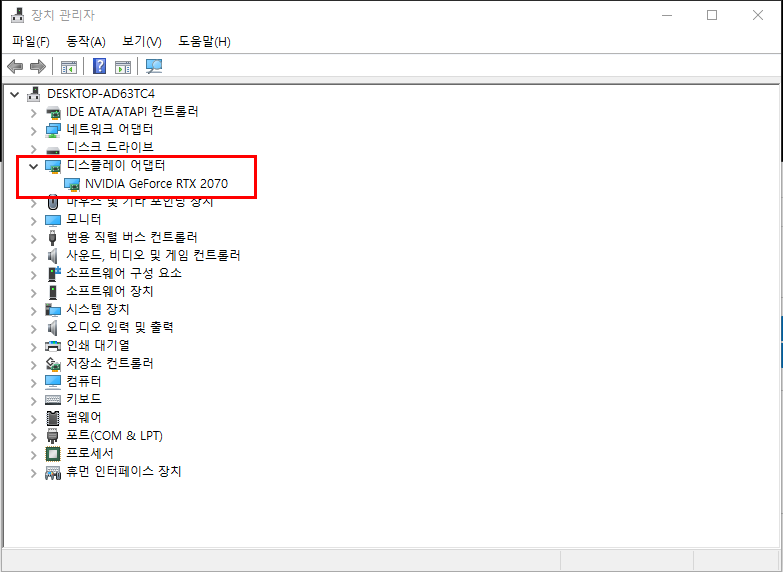
Task: Expand the 휴먼 인터페이스 장치 node
Action: [33, 473]
